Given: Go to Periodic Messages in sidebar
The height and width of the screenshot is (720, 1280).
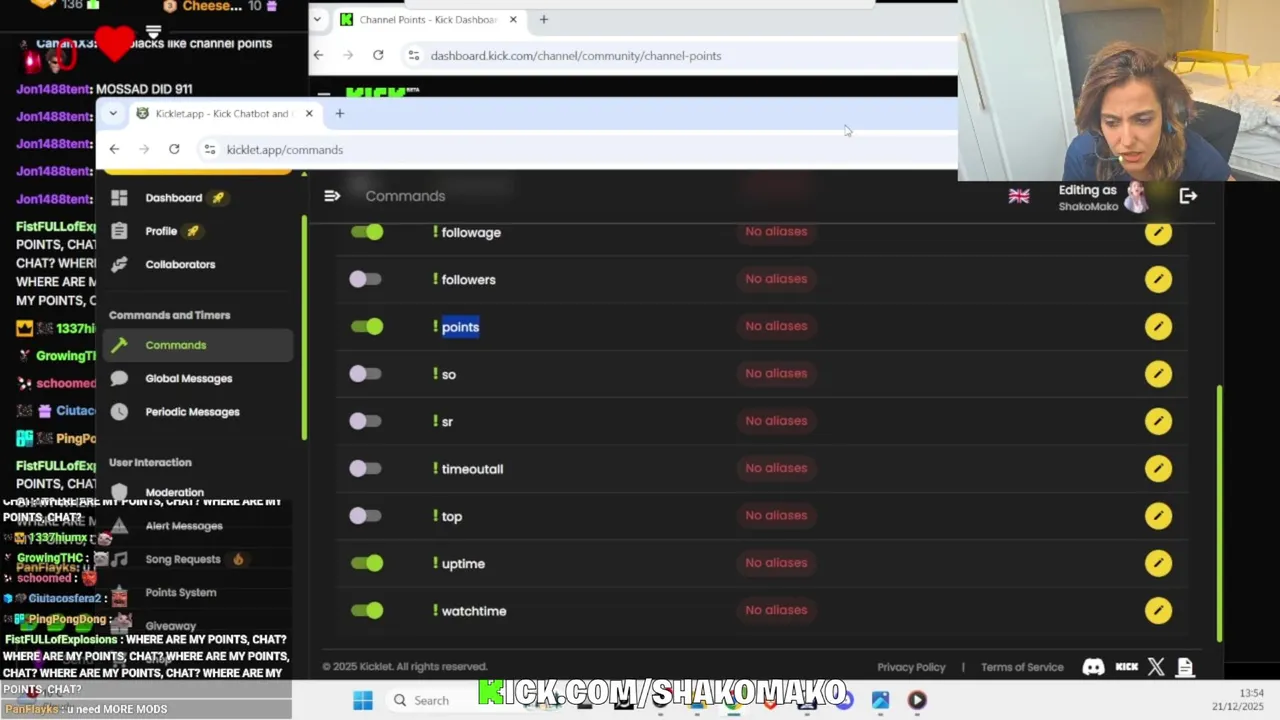Looking at the screenshot, I should coord(192,412).
